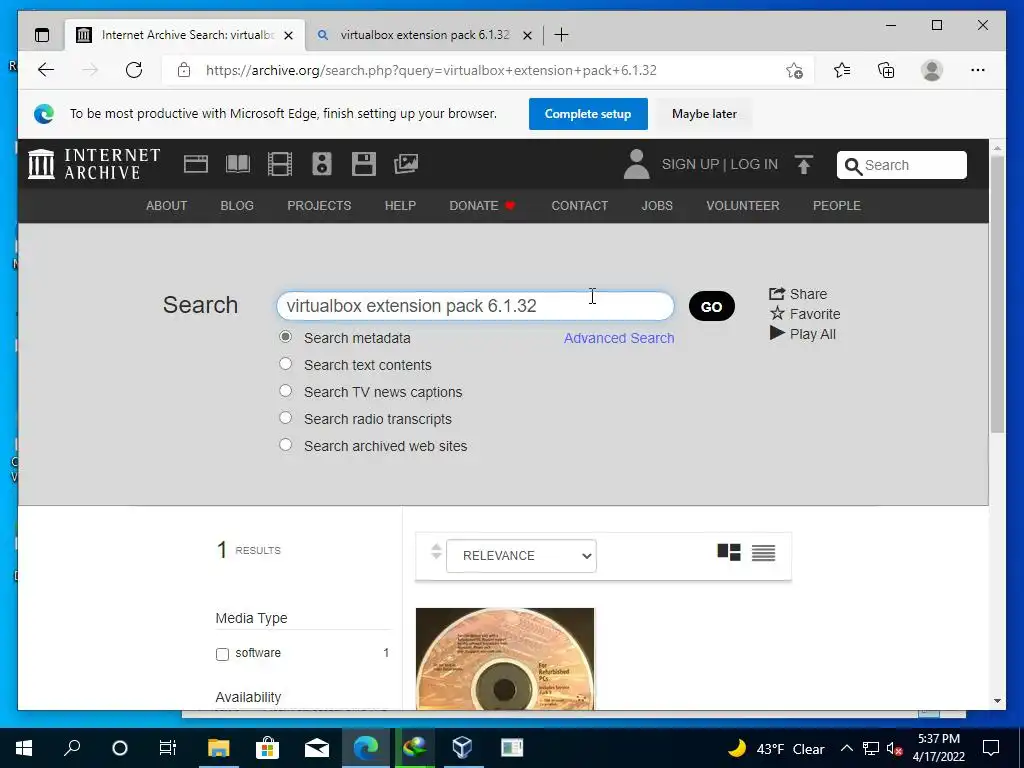Open the HELP menu item
1024x768 pixels.
(x=400, y=206)
